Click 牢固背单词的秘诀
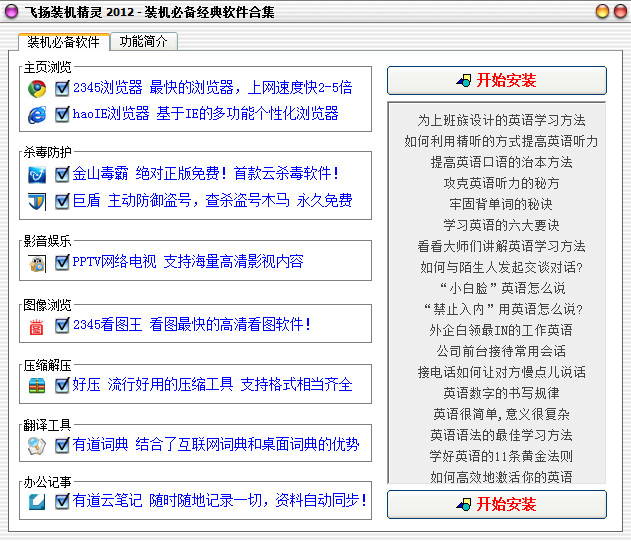Screen dimensions: 631x541 501,204
